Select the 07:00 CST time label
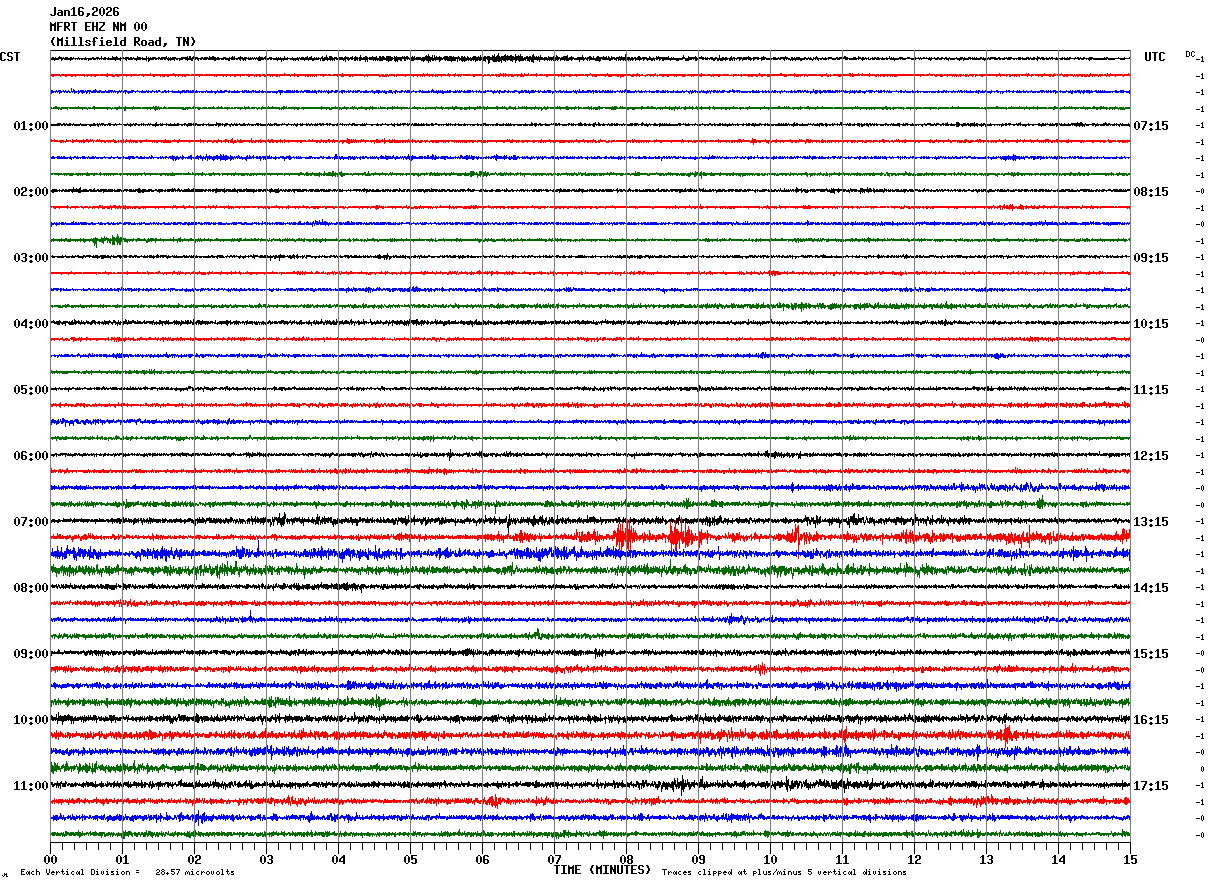This screenshot has height=886, width=1210. tap(31, 522)
